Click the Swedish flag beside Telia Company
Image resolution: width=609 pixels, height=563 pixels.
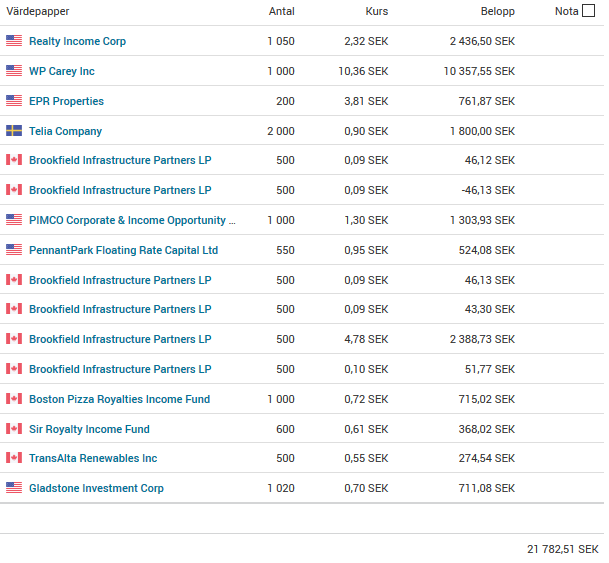pyautogui.click(x=14, y=130)
